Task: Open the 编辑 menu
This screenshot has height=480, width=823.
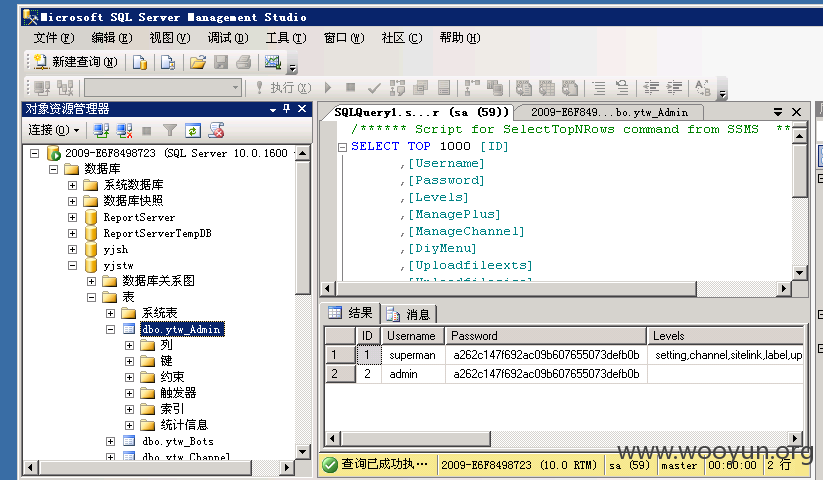Action: coord(111,38)
